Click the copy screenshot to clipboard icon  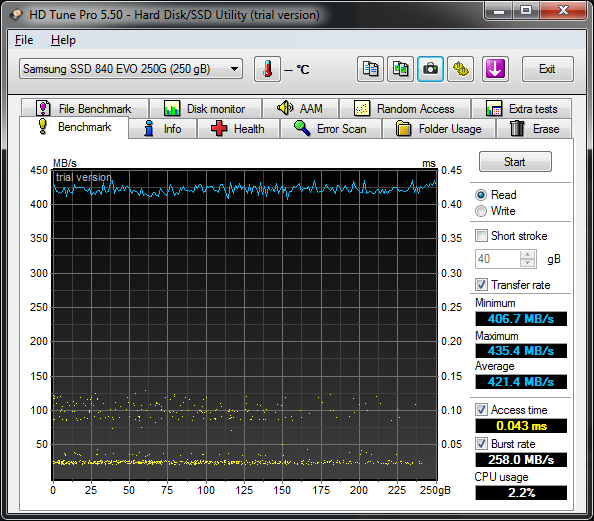tap(400, 69)
